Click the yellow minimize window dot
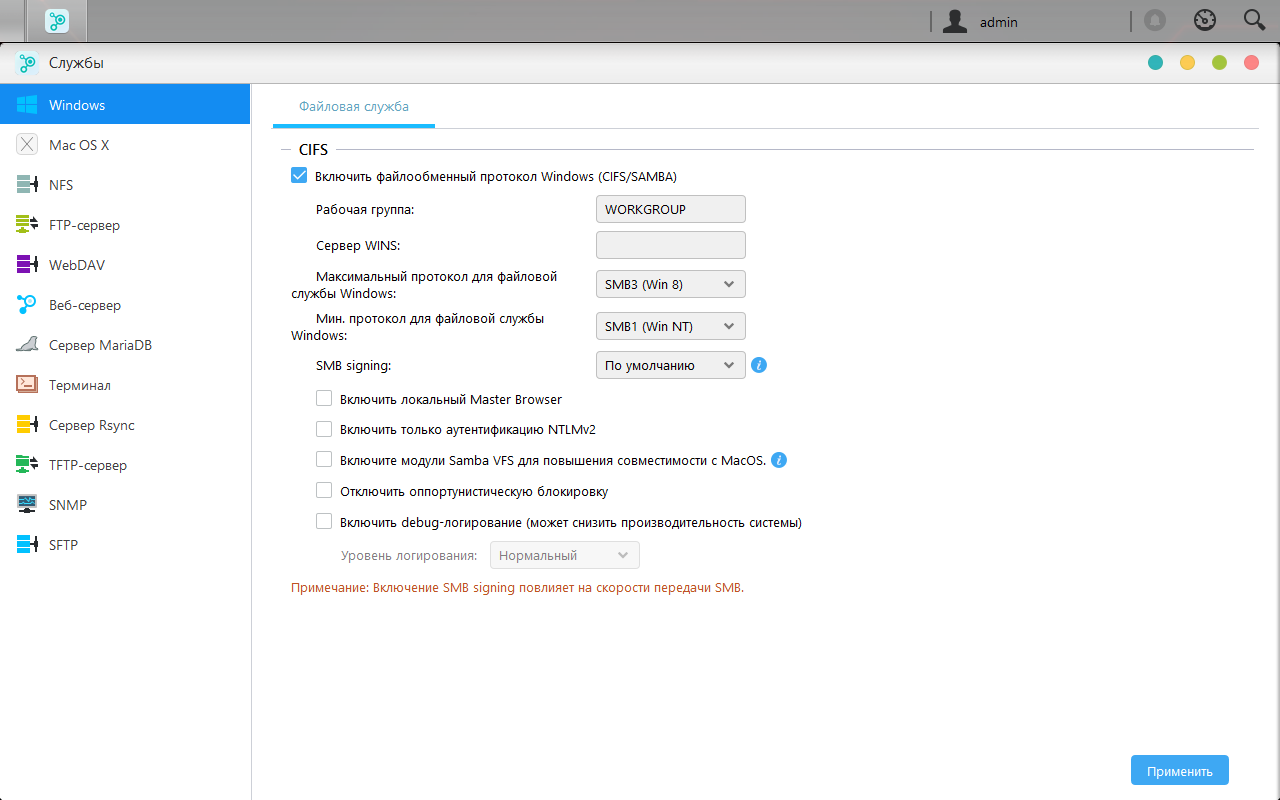Viewport: 1280px width, 800px height. click(x=1187, y=63)
